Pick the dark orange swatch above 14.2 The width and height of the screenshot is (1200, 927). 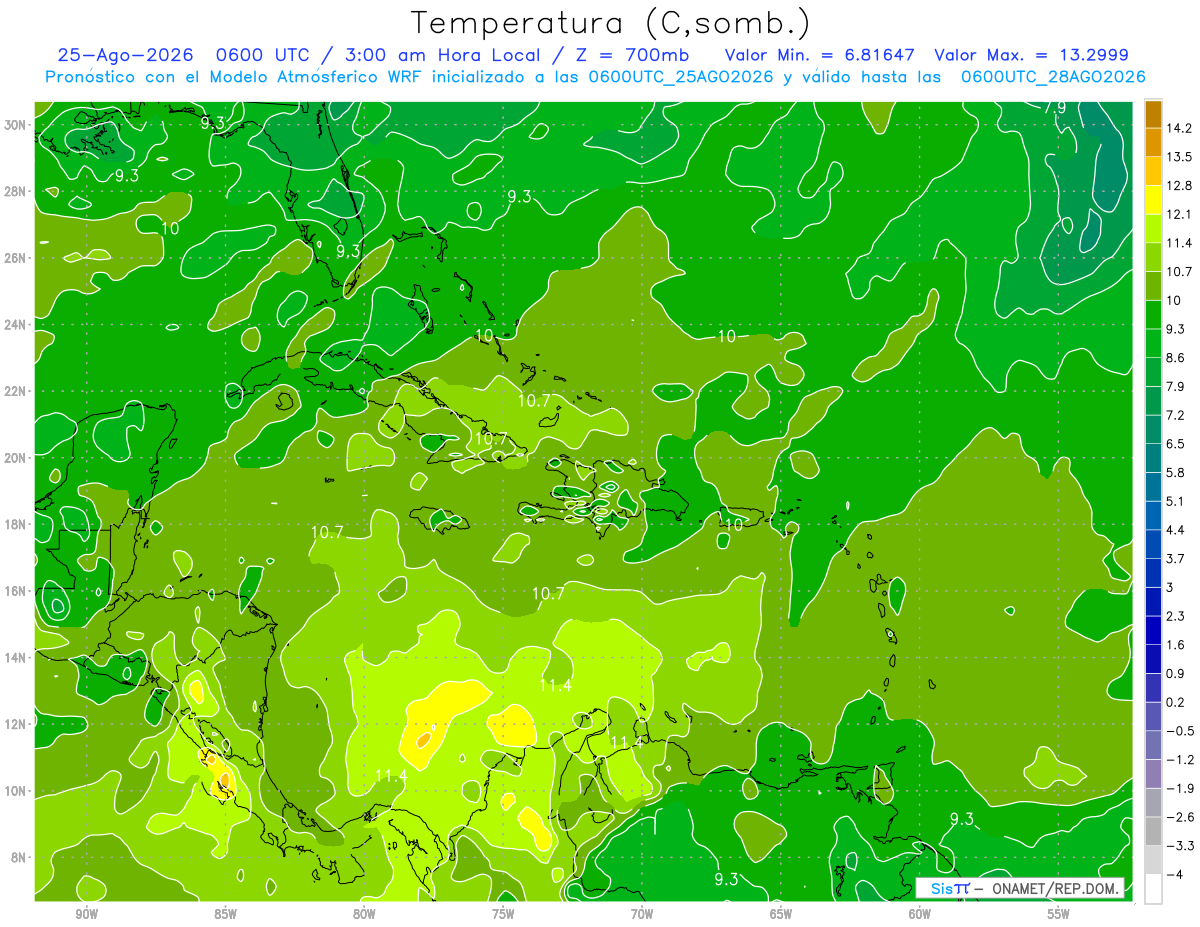point(1153,114)
